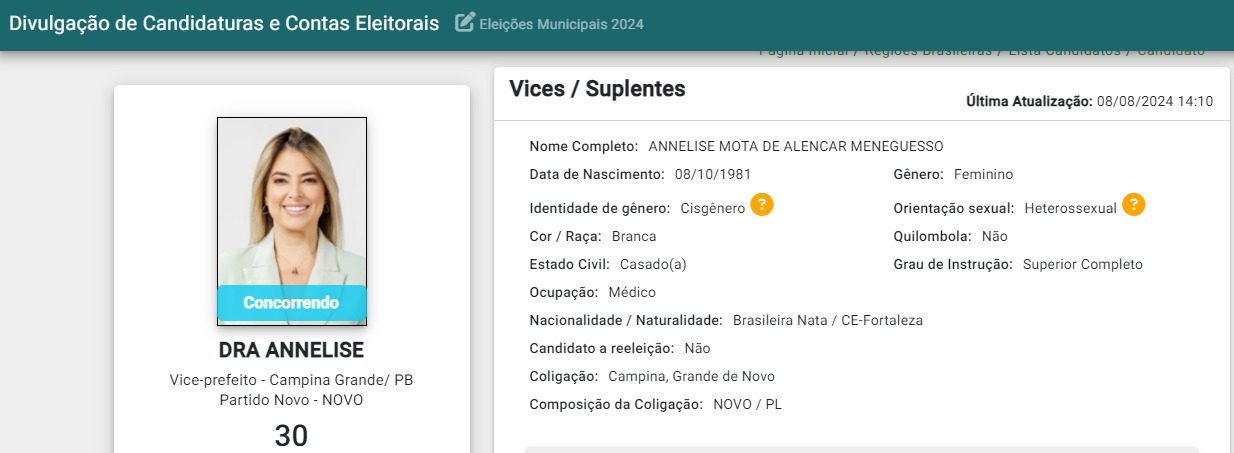Click the Partido Novo - NOVO text
Screen dimensions: 1234x453
(291, 400)
